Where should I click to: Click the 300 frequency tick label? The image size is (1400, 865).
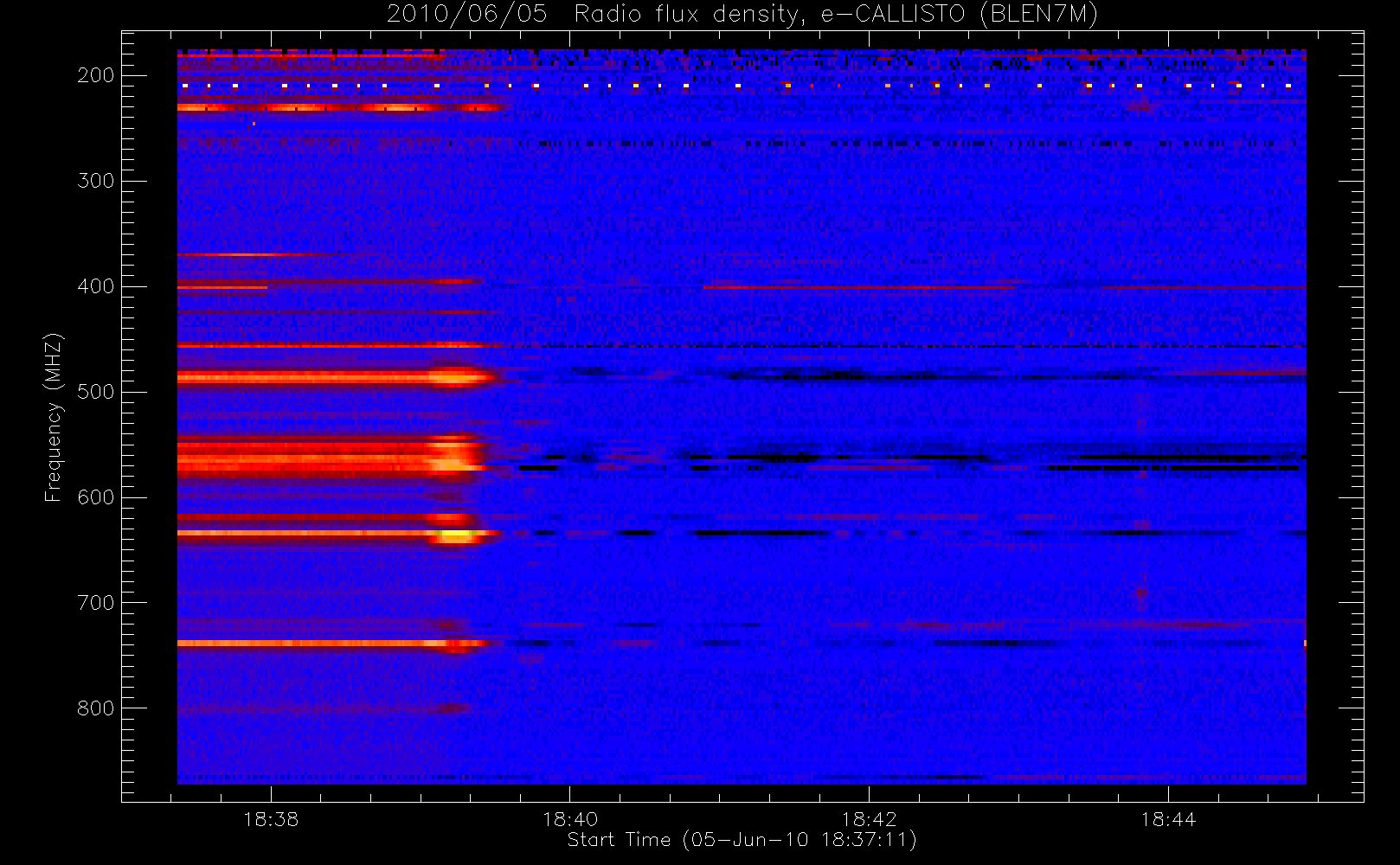[96, 181]
